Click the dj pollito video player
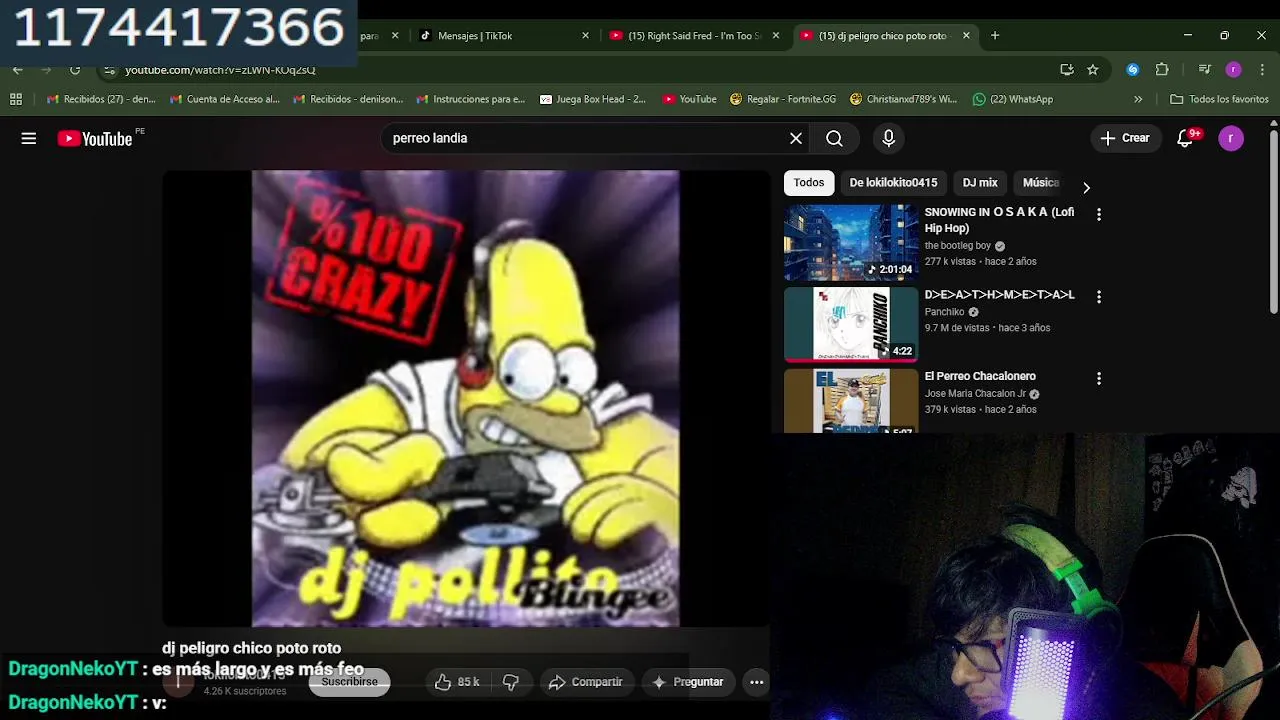 [x=466, y=399]
